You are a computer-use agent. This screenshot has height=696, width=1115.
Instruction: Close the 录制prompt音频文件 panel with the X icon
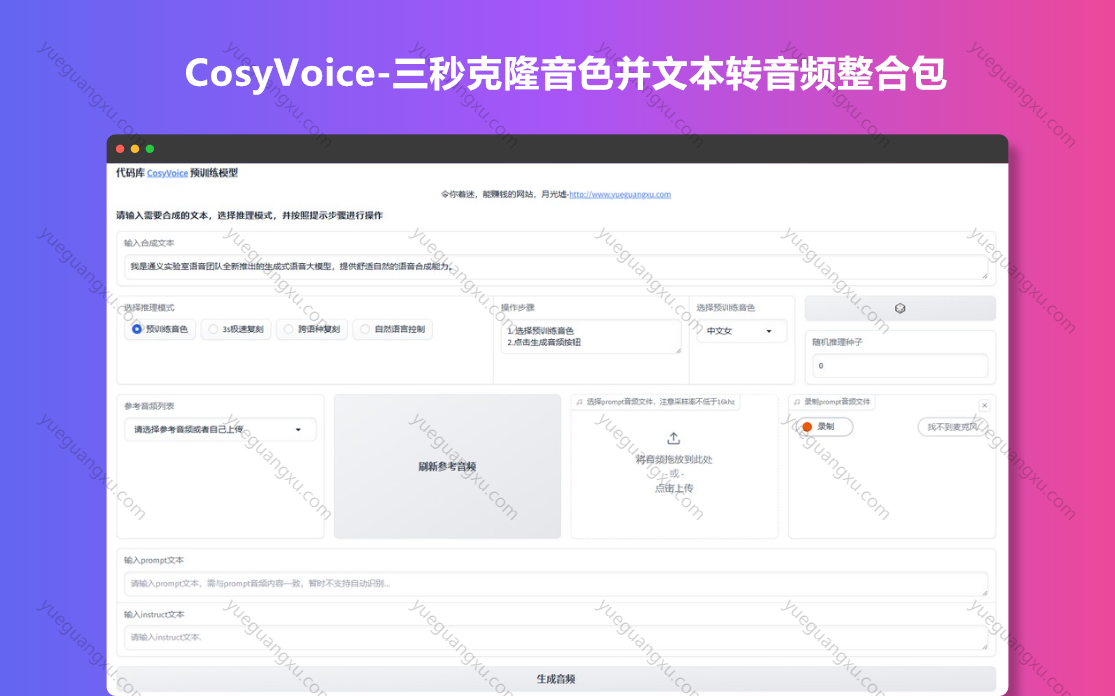point(984,405)
